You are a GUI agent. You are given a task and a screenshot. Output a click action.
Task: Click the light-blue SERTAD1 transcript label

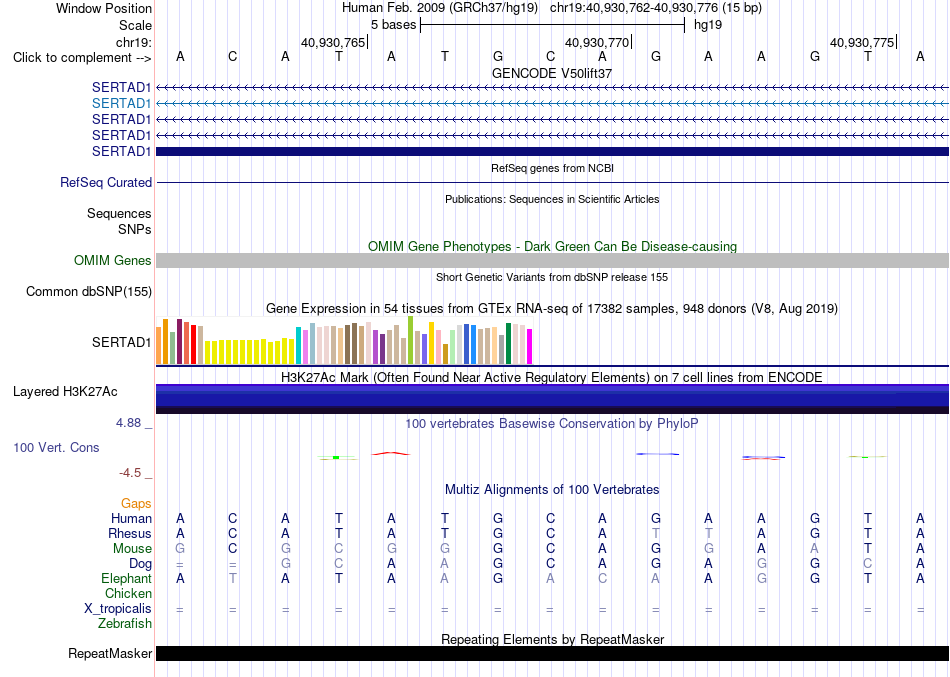[121, 103]
